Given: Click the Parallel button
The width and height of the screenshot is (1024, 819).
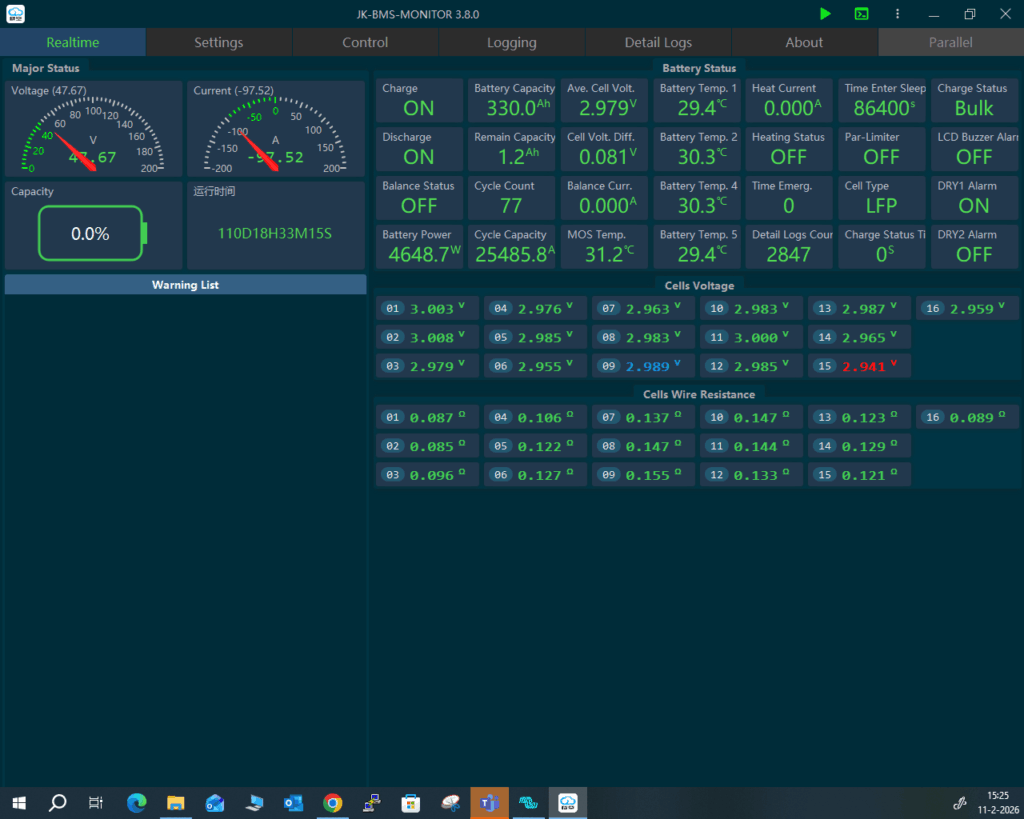Looking at the screenshot, I should [949, 42].
